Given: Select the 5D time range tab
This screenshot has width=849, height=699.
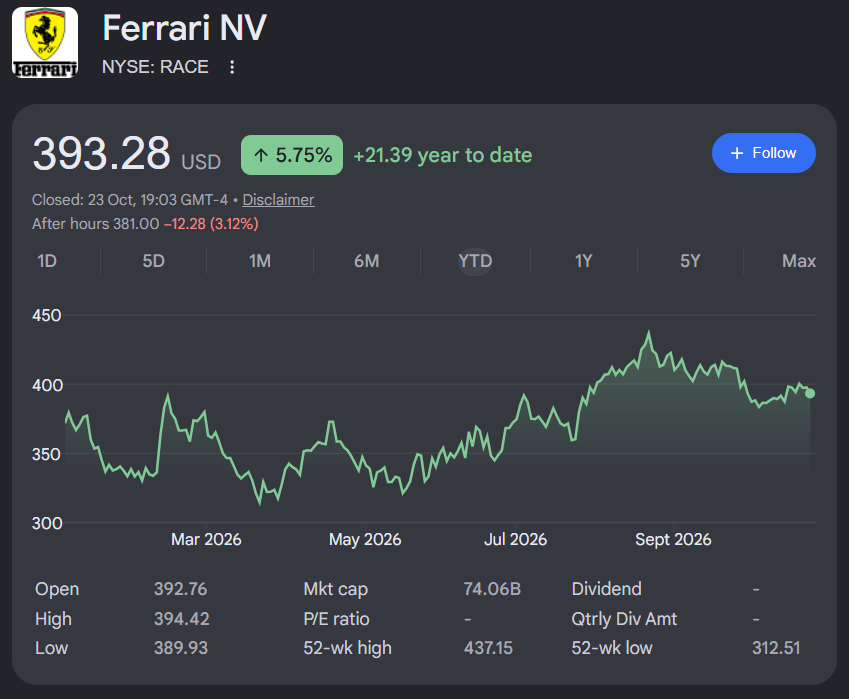Looking at the screenshot, I should click(153, 261).
